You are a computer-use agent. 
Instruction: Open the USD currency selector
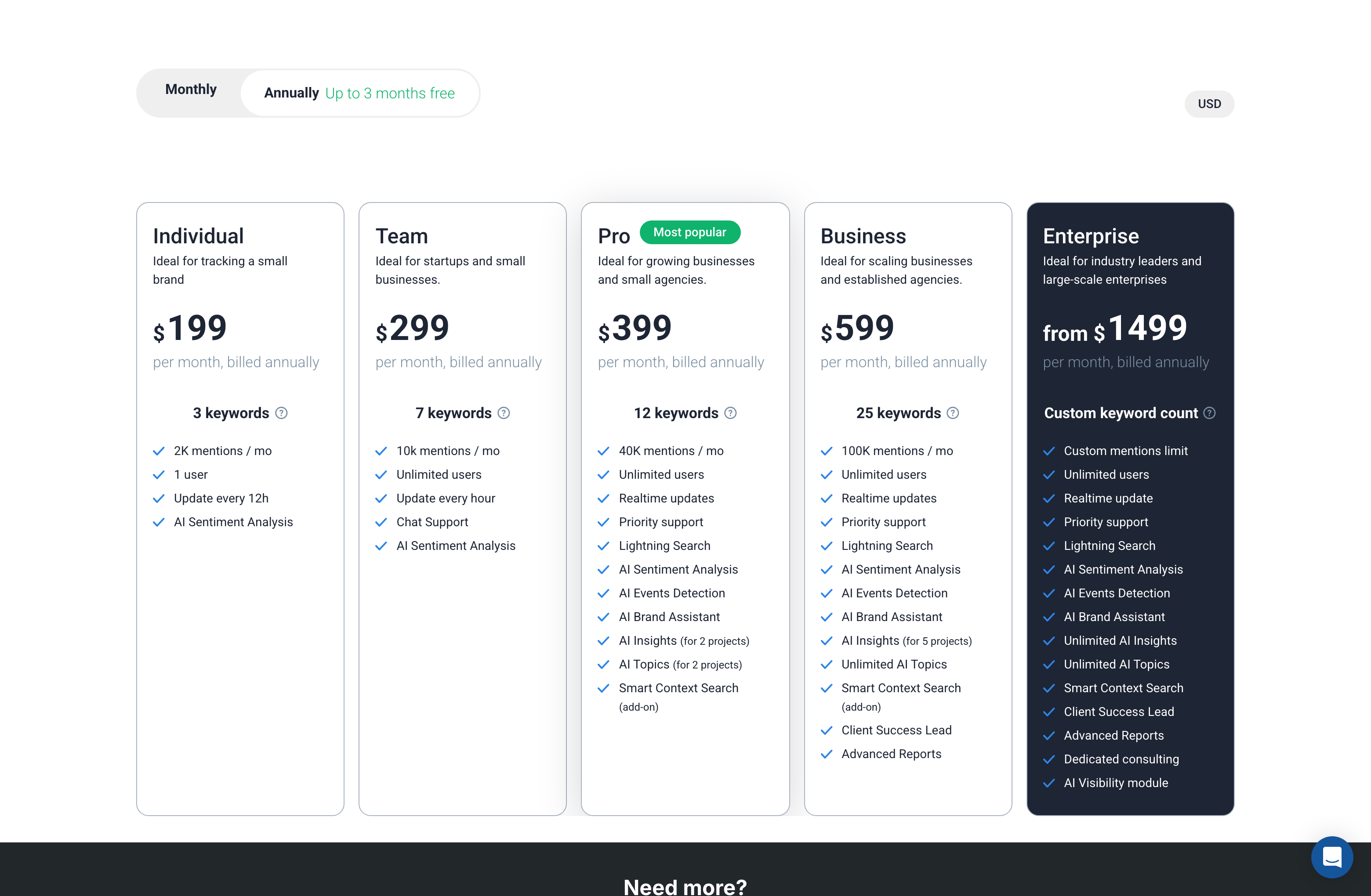[x=1209, y=104]
